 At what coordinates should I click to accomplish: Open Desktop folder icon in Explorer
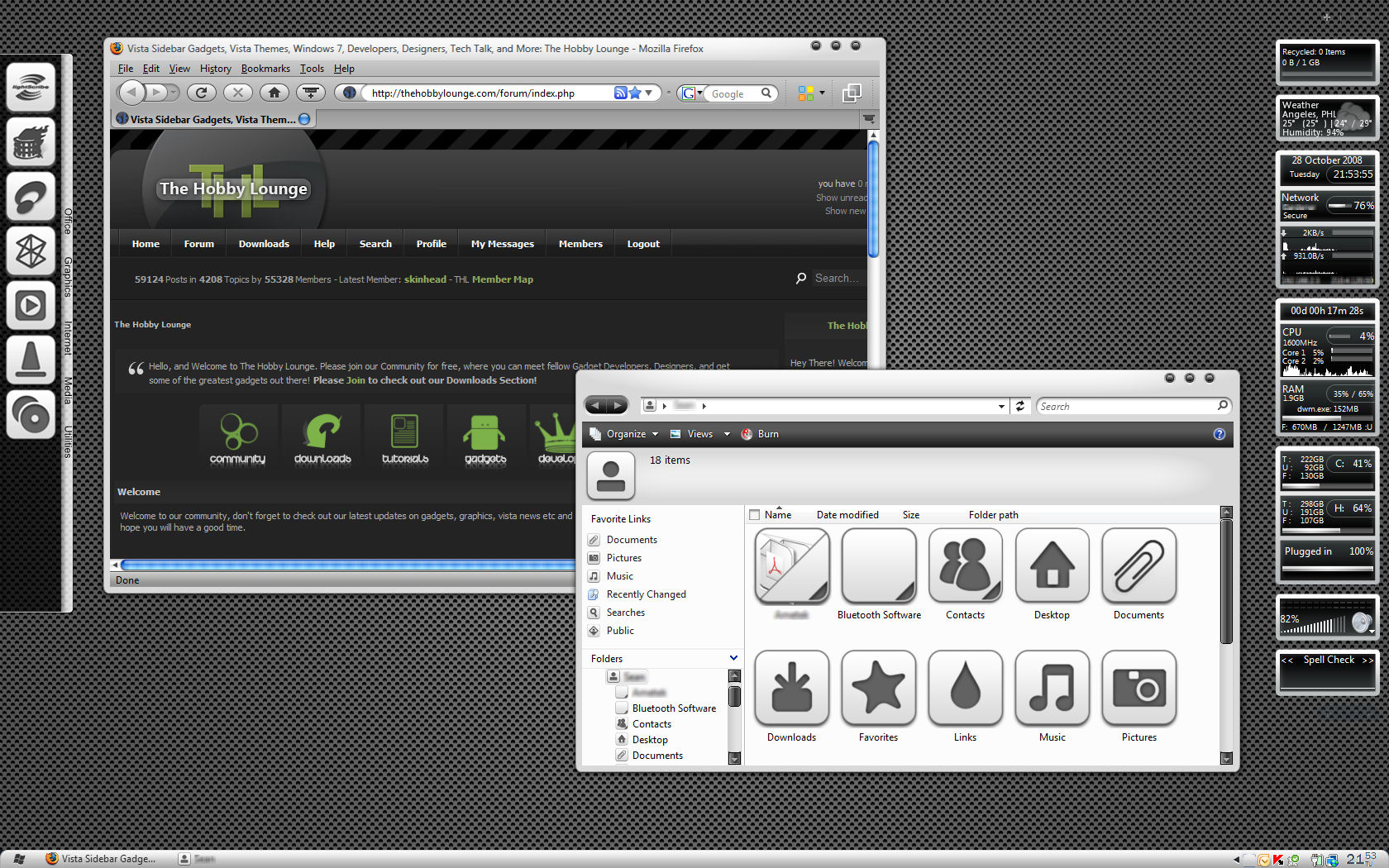(x=1052, y=567)
